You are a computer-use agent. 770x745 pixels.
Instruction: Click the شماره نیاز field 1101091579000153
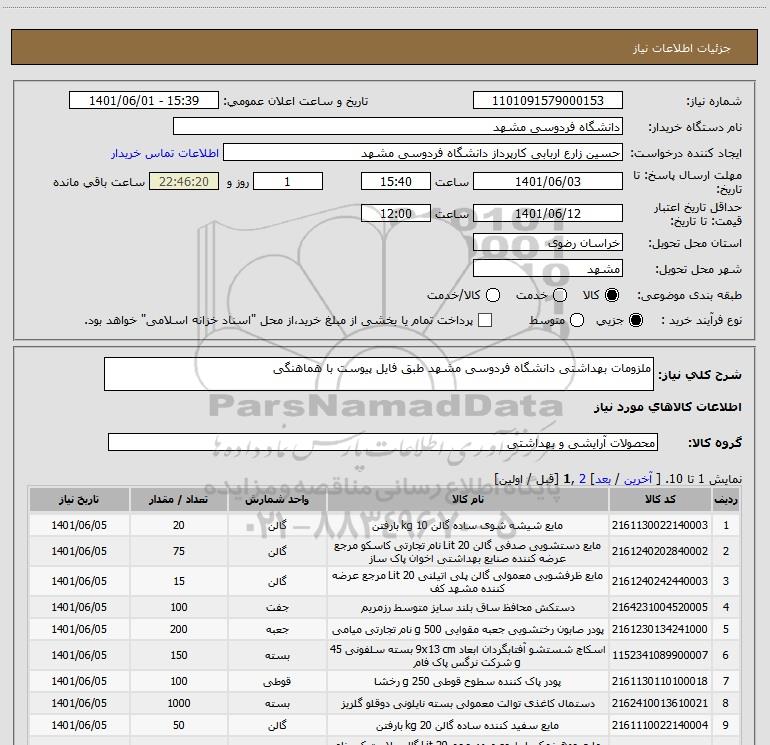point(548,101)
